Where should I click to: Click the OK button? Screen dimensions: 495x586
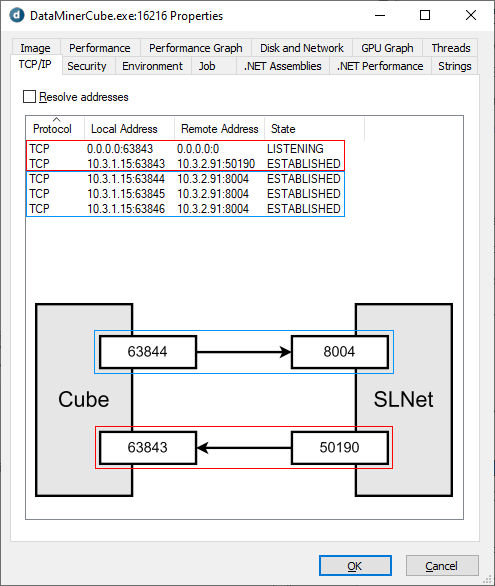click(355, 566)
